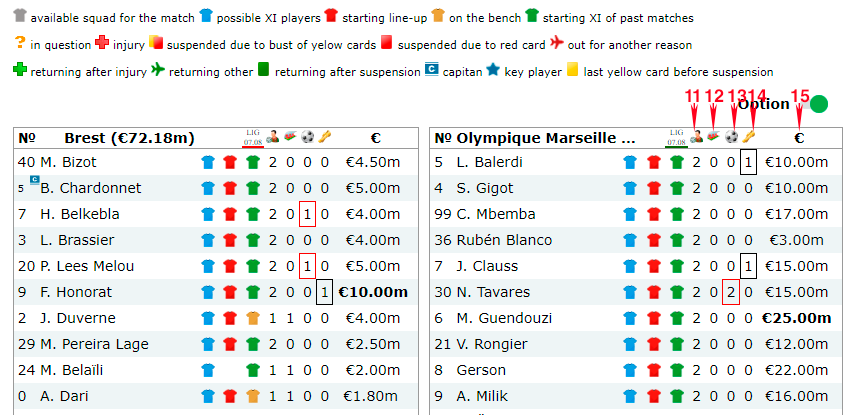The height and width of the screenshot is (415, 846).
Task: Click S. Gigot's red starting line-up shirt
Action: pyautogui.click(x=653, y=189)
